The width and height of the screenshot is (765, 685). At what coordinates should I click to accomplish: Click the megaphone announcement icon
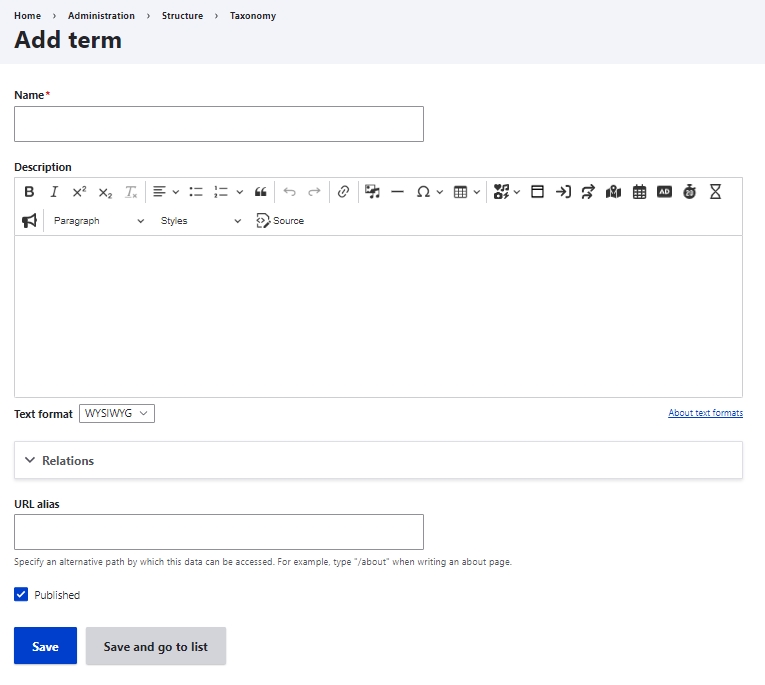click(29, 221)
